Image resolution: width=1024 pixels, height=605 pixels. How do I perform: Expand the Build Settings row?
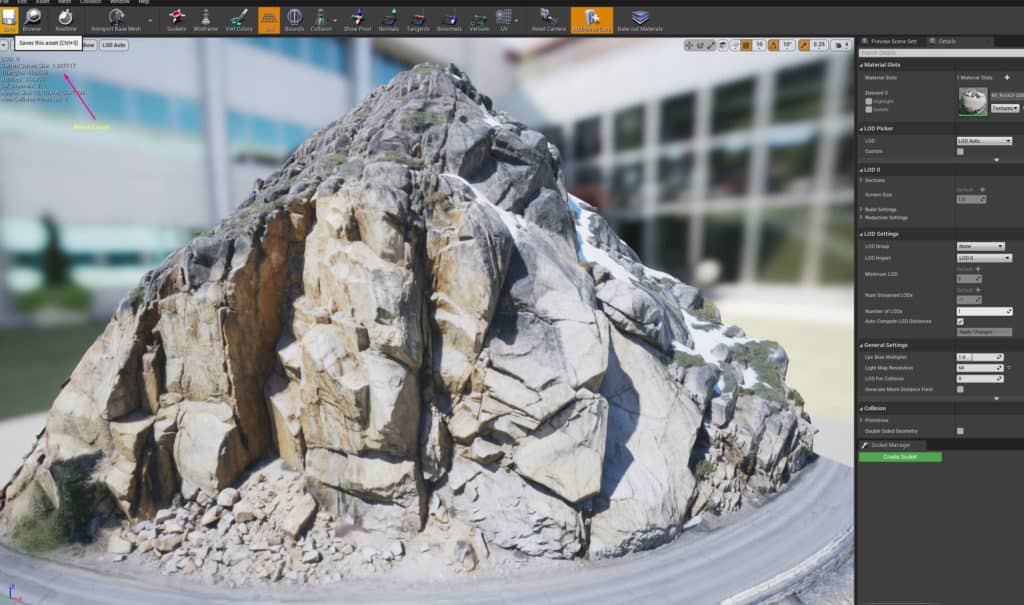pyautogui.click(x=862, y=210)
